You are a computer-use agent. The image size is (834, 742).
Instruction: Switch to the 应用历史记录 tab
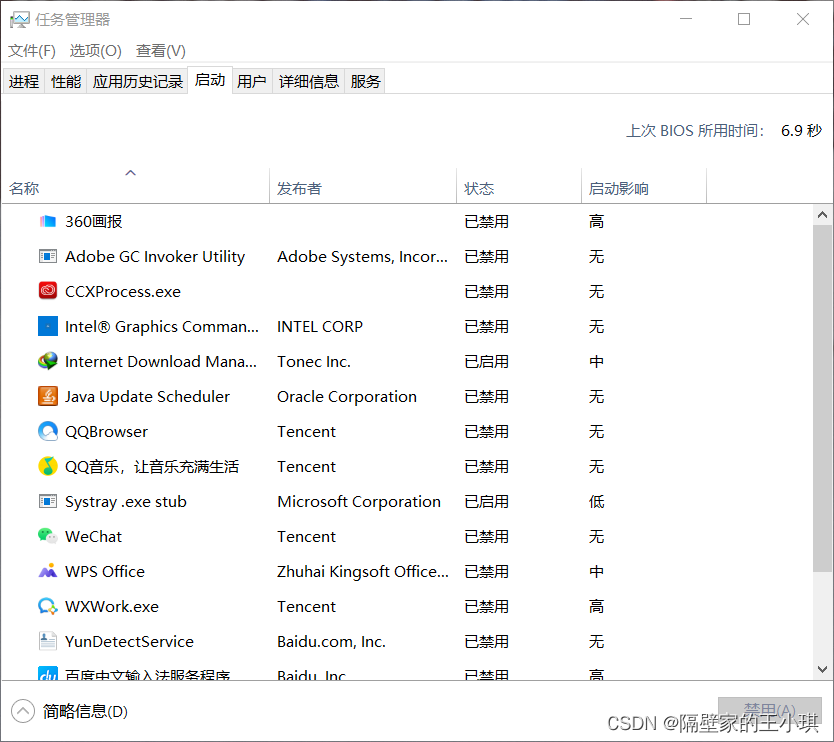click(x=138, y=81)
